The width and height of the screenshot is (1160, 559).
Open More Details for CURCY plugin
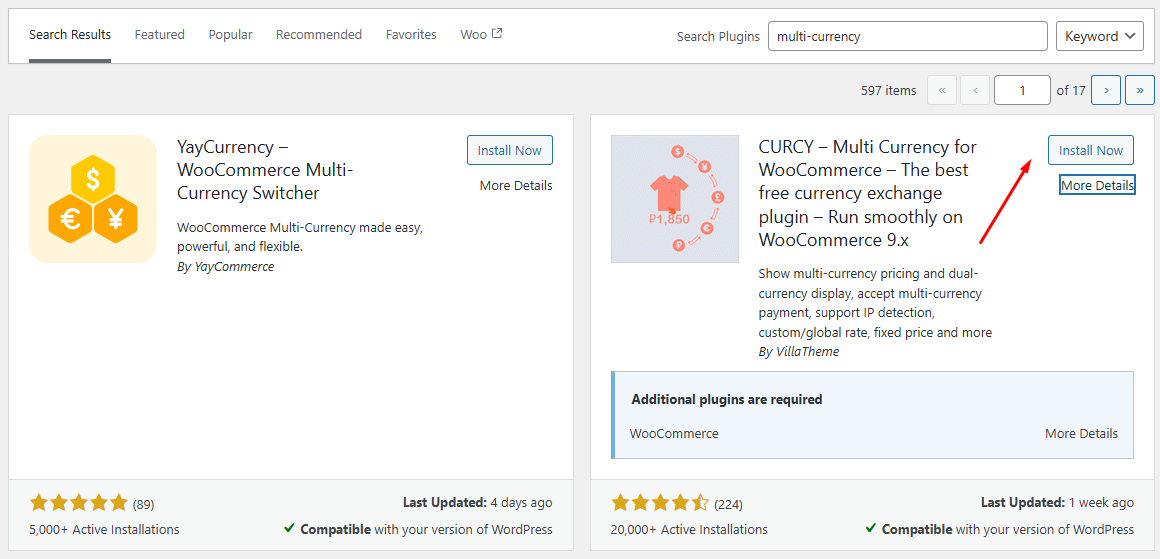pos(1097,186)
